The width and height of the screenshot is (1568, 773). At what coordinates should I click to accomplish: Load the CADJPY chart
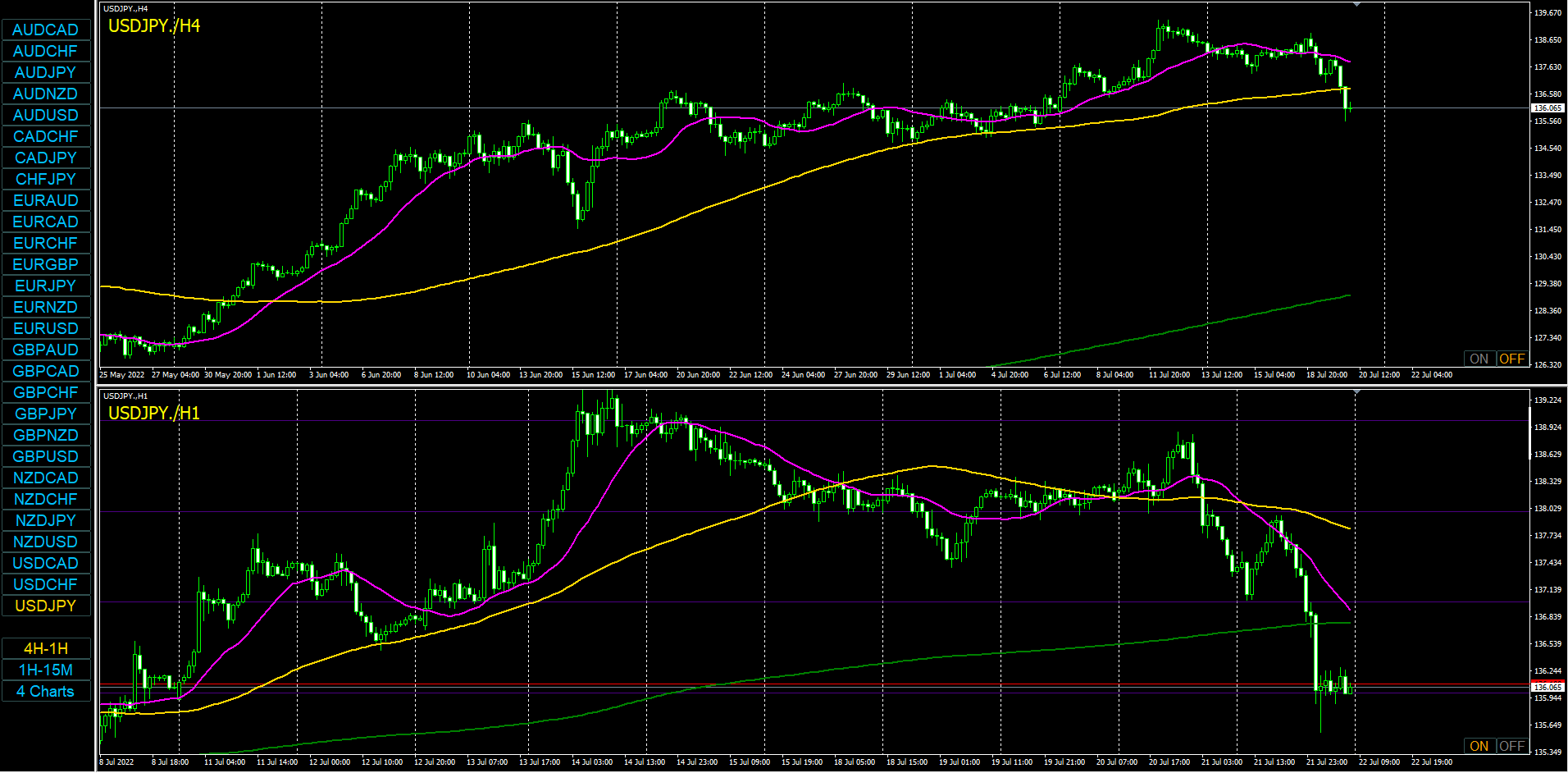[x=46, y=158]
